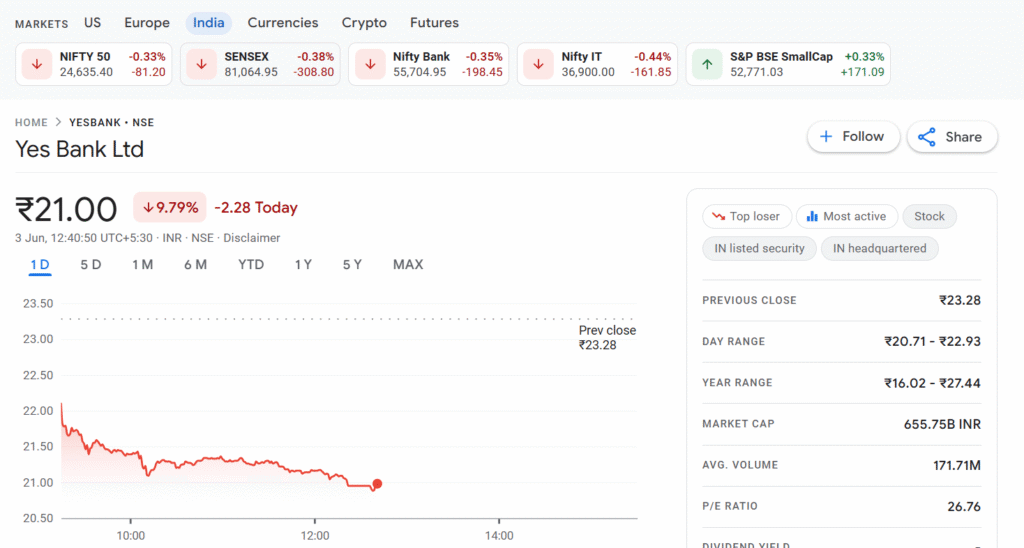Click the share icon next to Share
This screenshot has height=548, width=1024.
click(x=927, y=137)
